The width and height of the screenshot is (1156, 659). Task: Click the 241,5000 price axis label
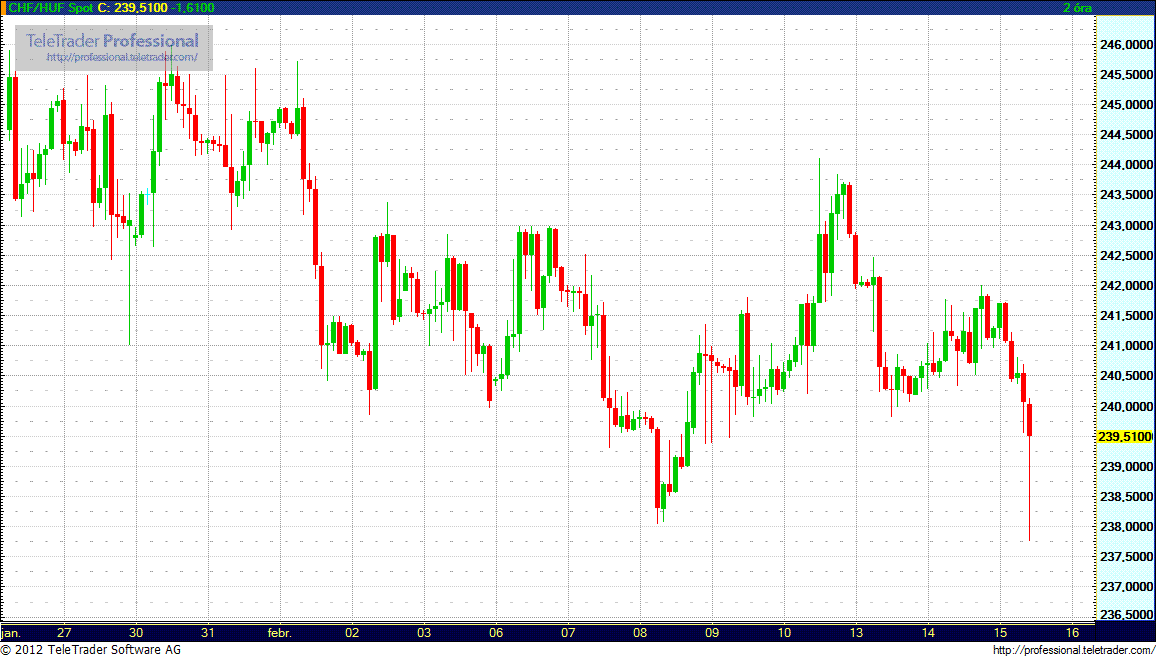point(1125,315)
